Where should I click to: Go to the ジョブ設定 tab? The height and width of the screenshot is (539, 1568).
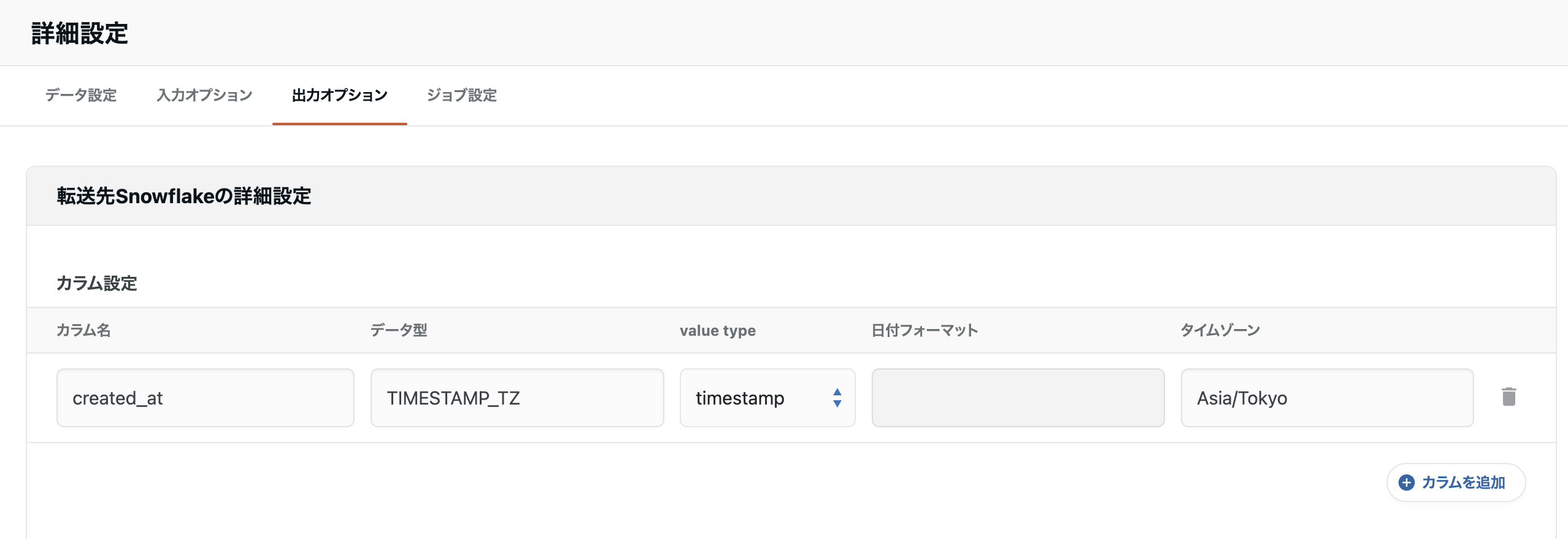(461, 95)
